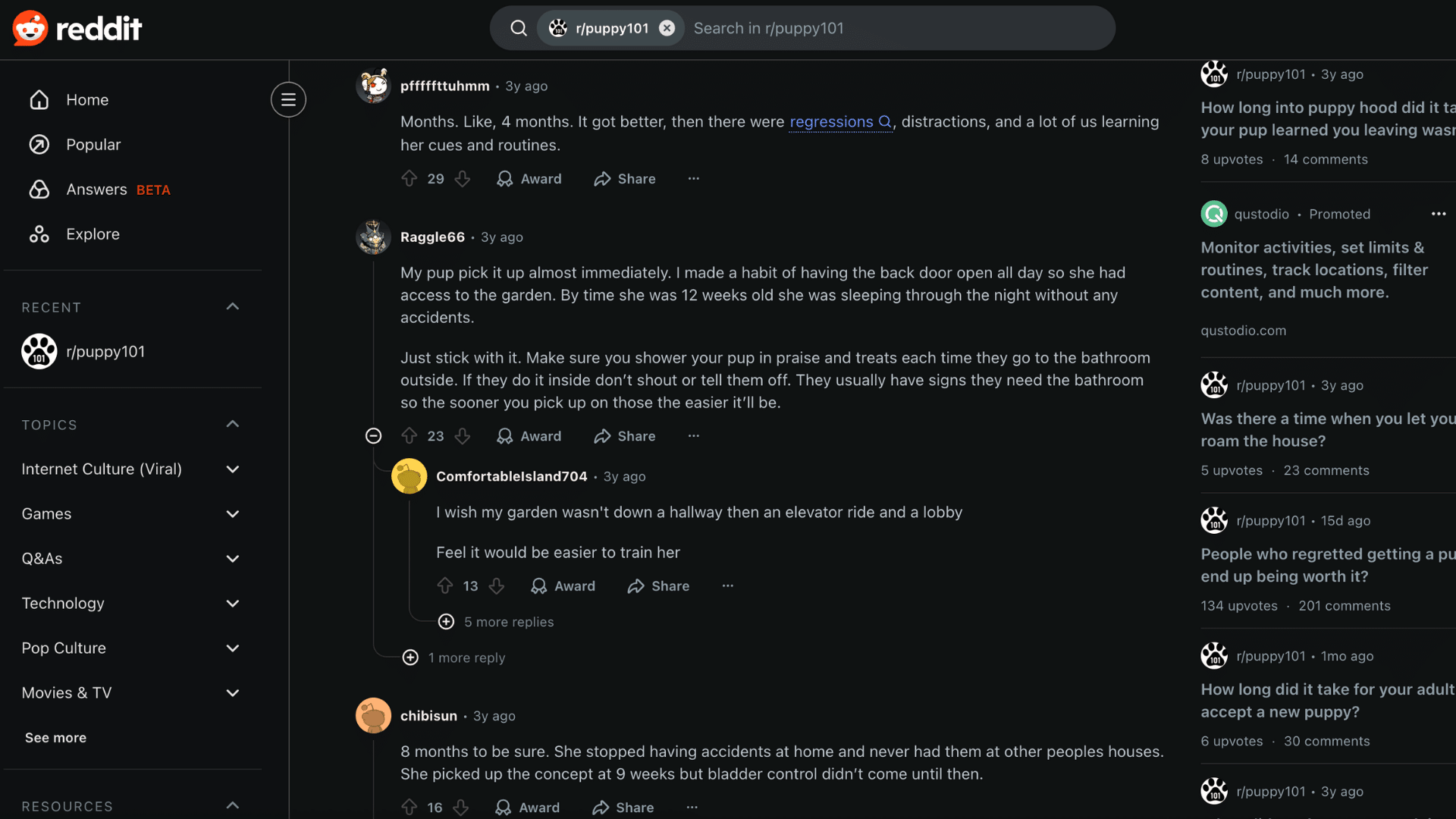
Task: Collapse the Recent section
Action: [232, 306]
